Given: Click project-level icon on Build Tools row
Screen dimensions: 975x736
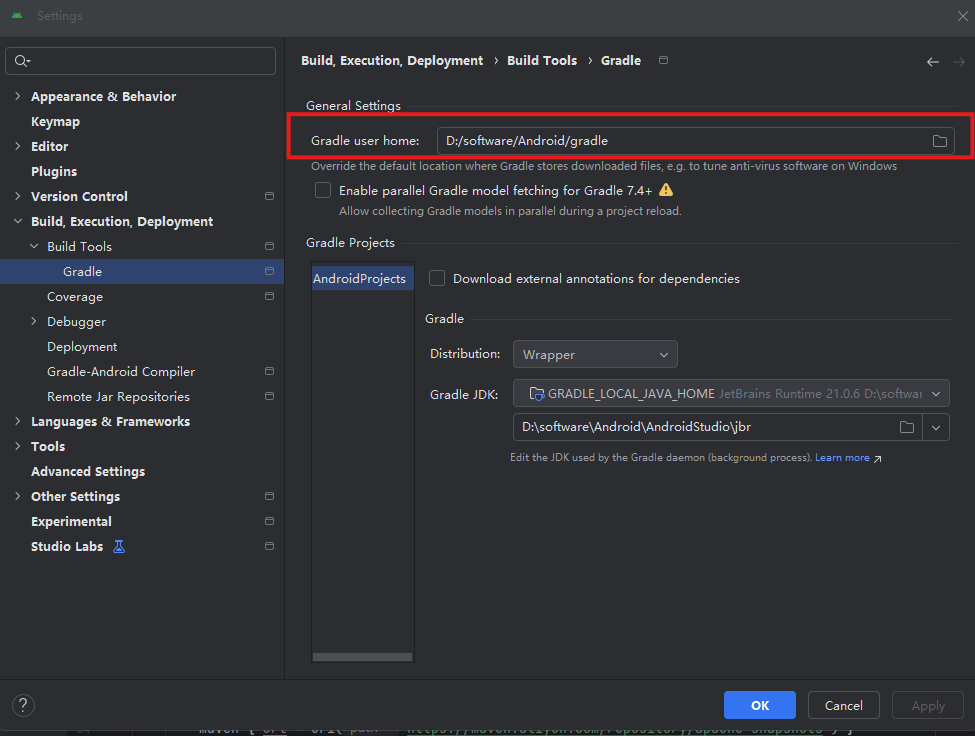Looking at the screenshot, I should click(x=269, y=246).
